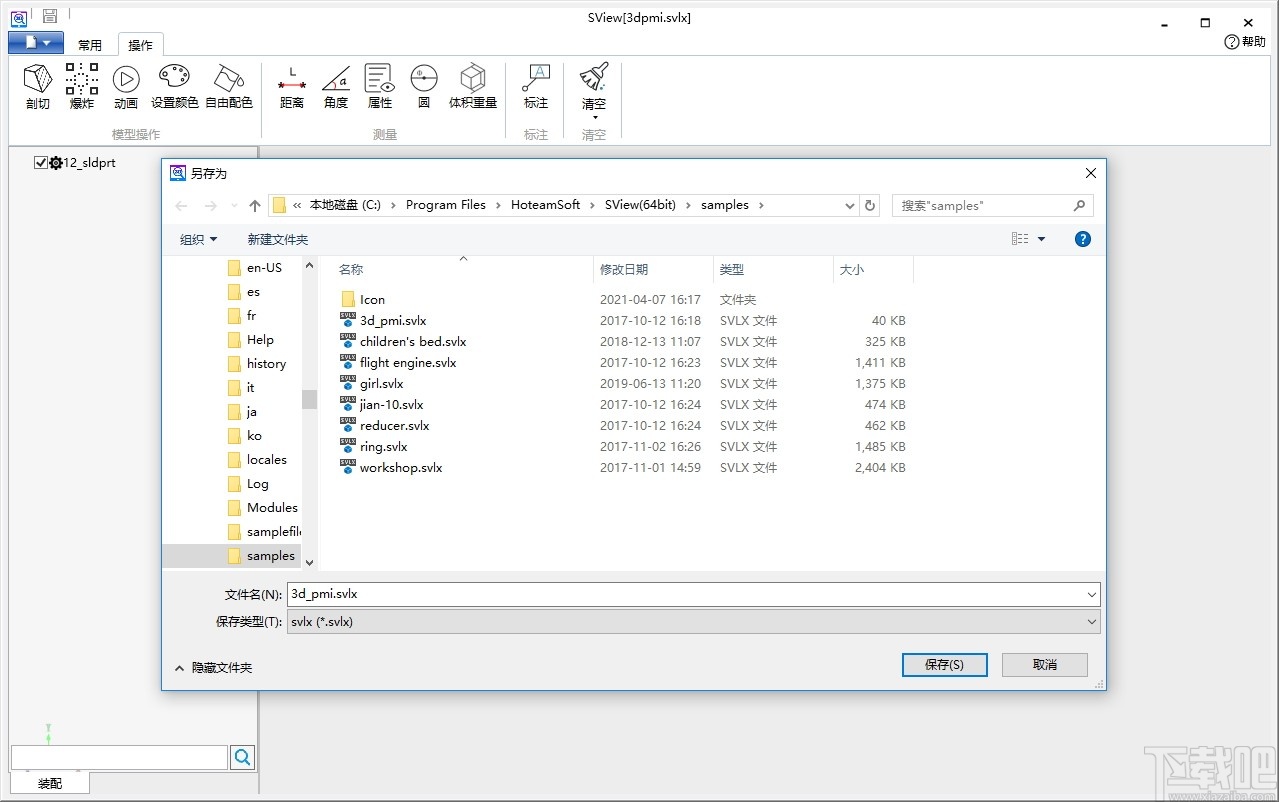
Task: Select the 自由配色 paint bucket tool
Action: tap(229, 86)
